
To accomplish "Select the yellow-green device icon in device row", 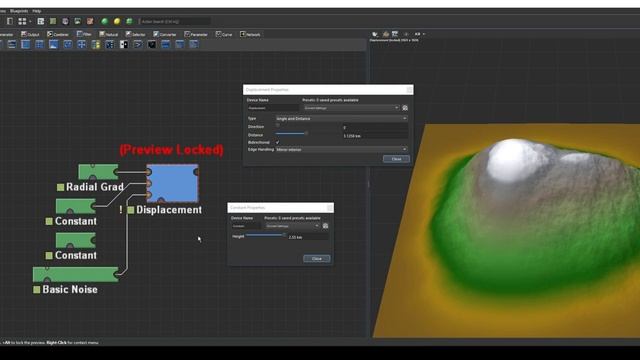I will coord(96,44).
